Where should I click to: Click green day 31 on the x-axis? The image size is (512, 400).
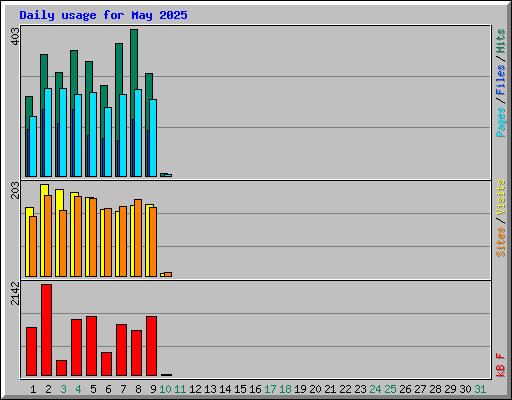coord(480,389)
